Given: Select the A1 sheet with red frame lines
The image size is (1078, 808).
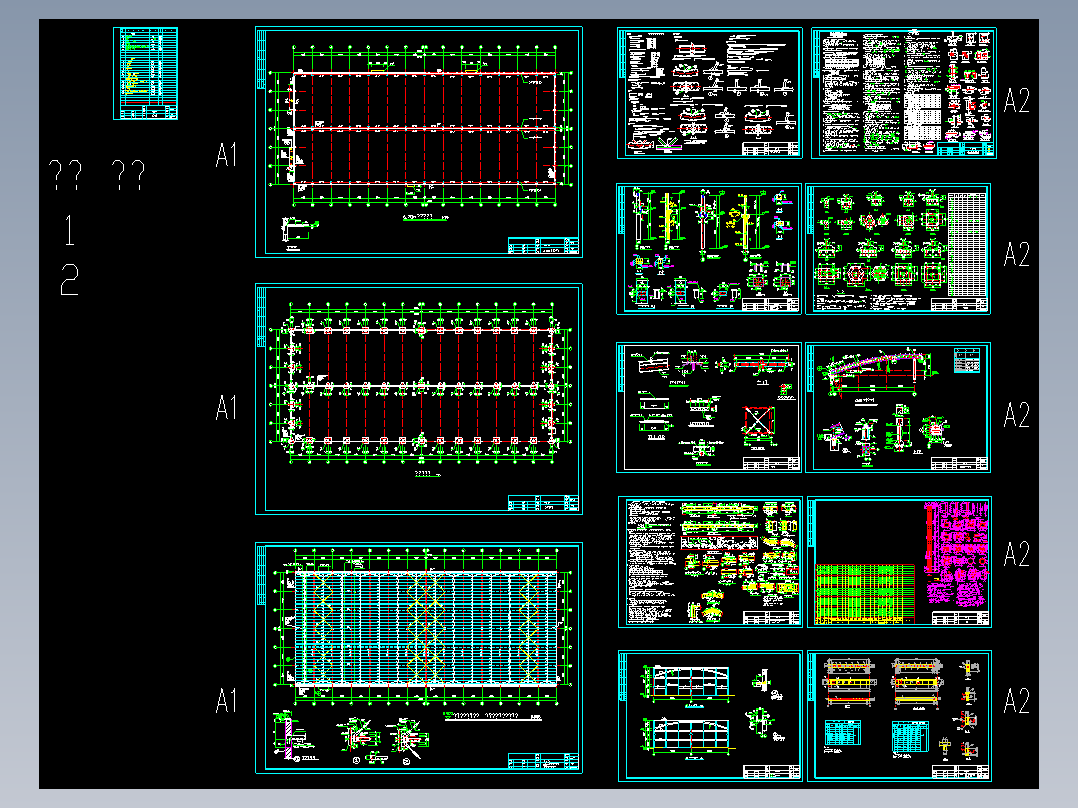Looking at the screenshot, I should point(419,142).
